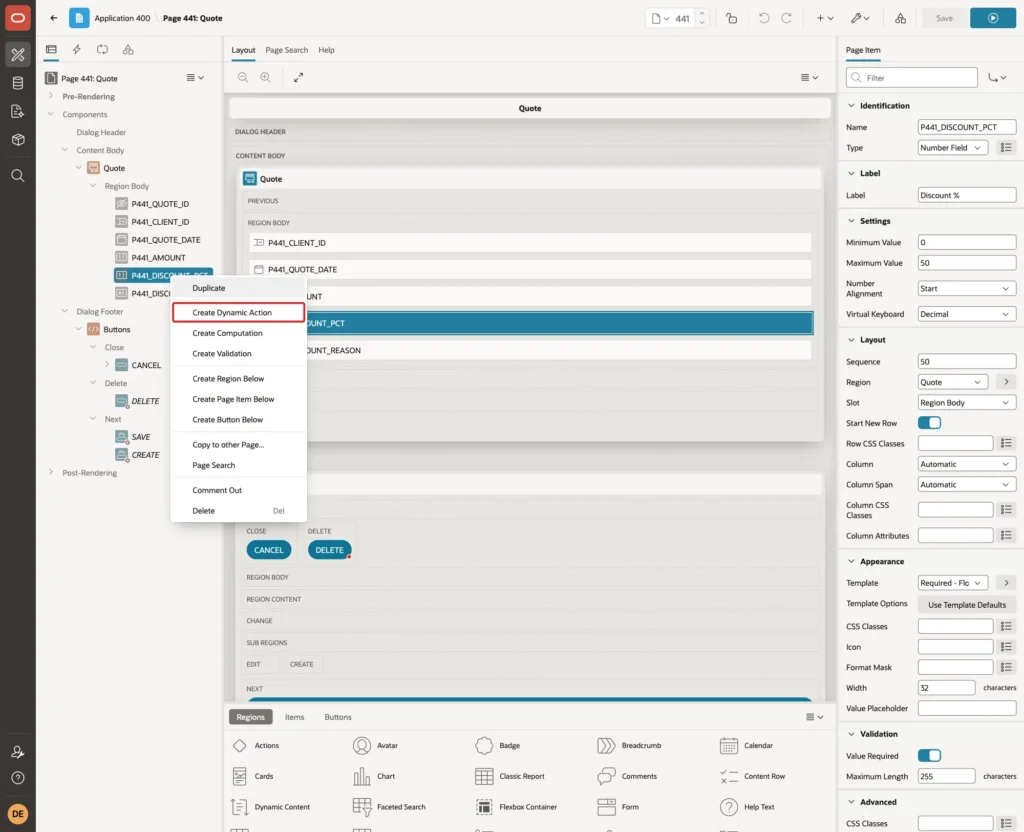Switch to the Shared Components tab icon
This screenshot has height=832, width=1024.
(x=128, y=50)
